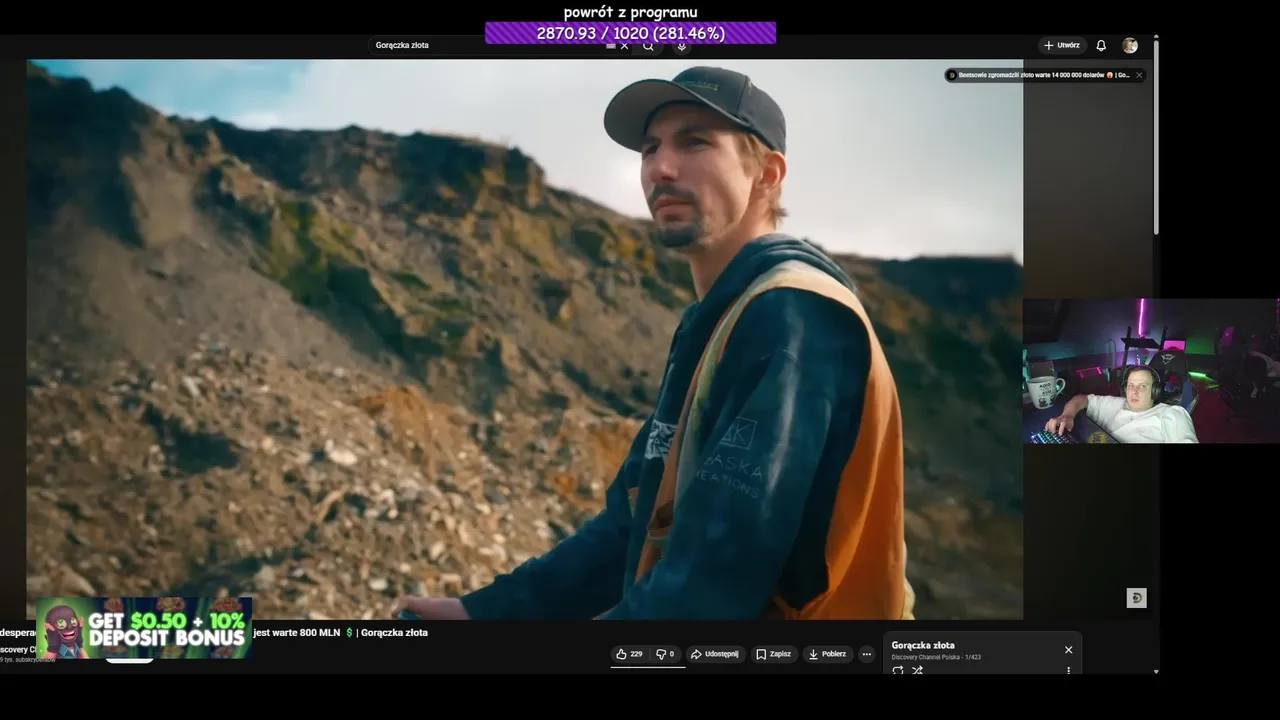
Task: Open the account avatar menu
Action: pyautogui.click(x=1130, y=46)
